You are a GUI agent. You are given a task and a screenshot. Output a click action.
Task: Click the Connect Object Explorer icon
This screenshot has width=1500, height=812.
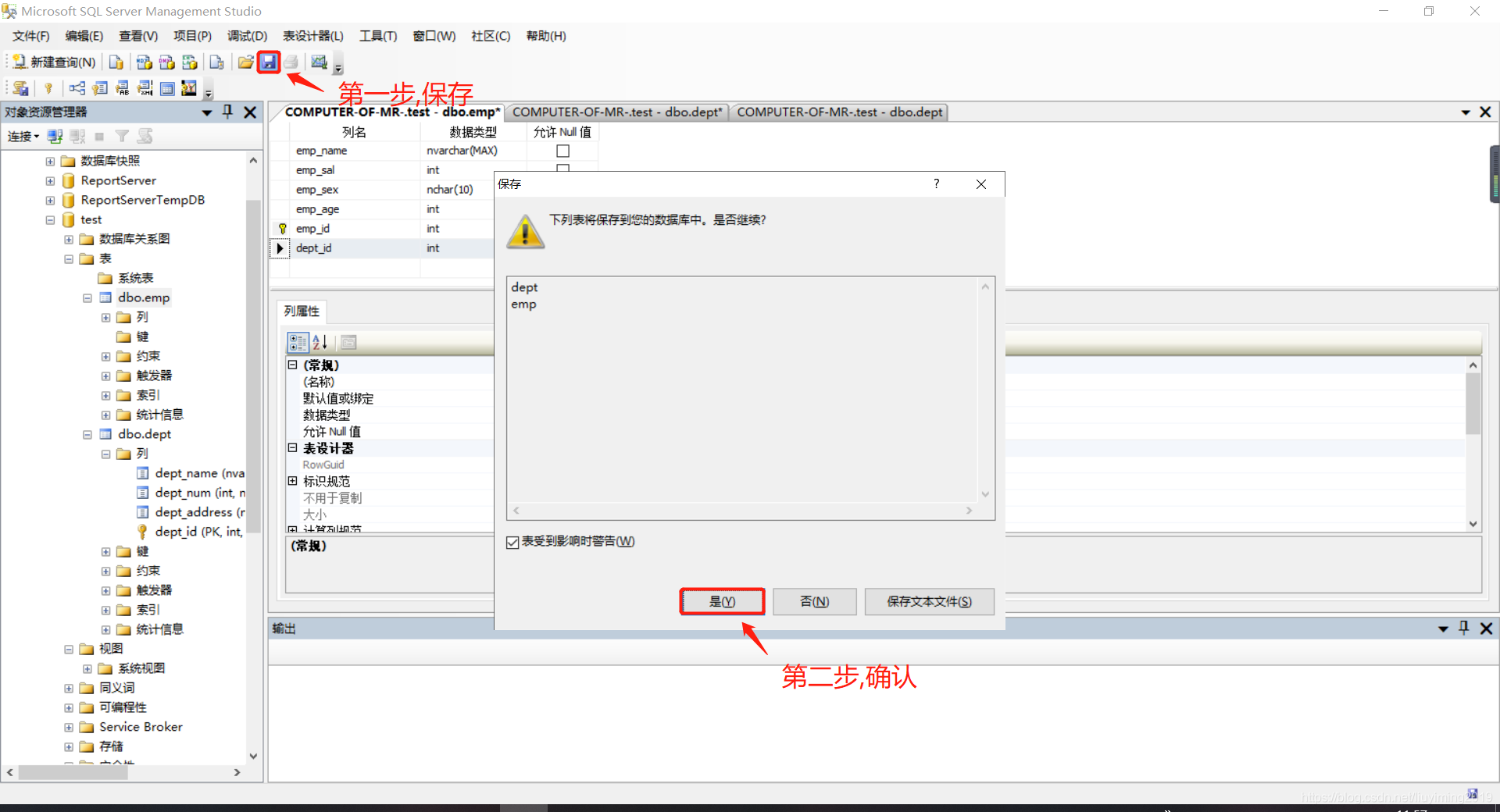coord(55,137)
